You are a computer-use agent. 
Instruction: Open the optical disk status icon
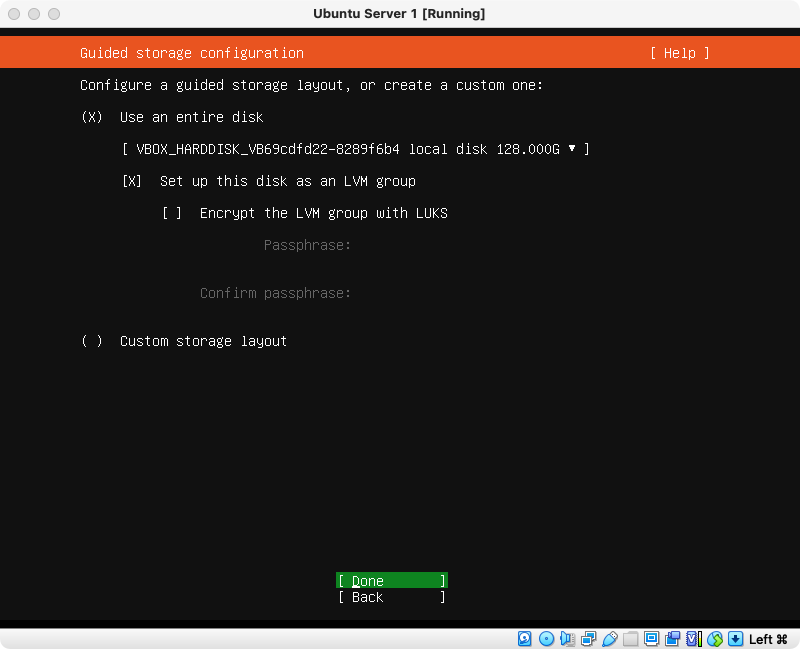(546, 639)
